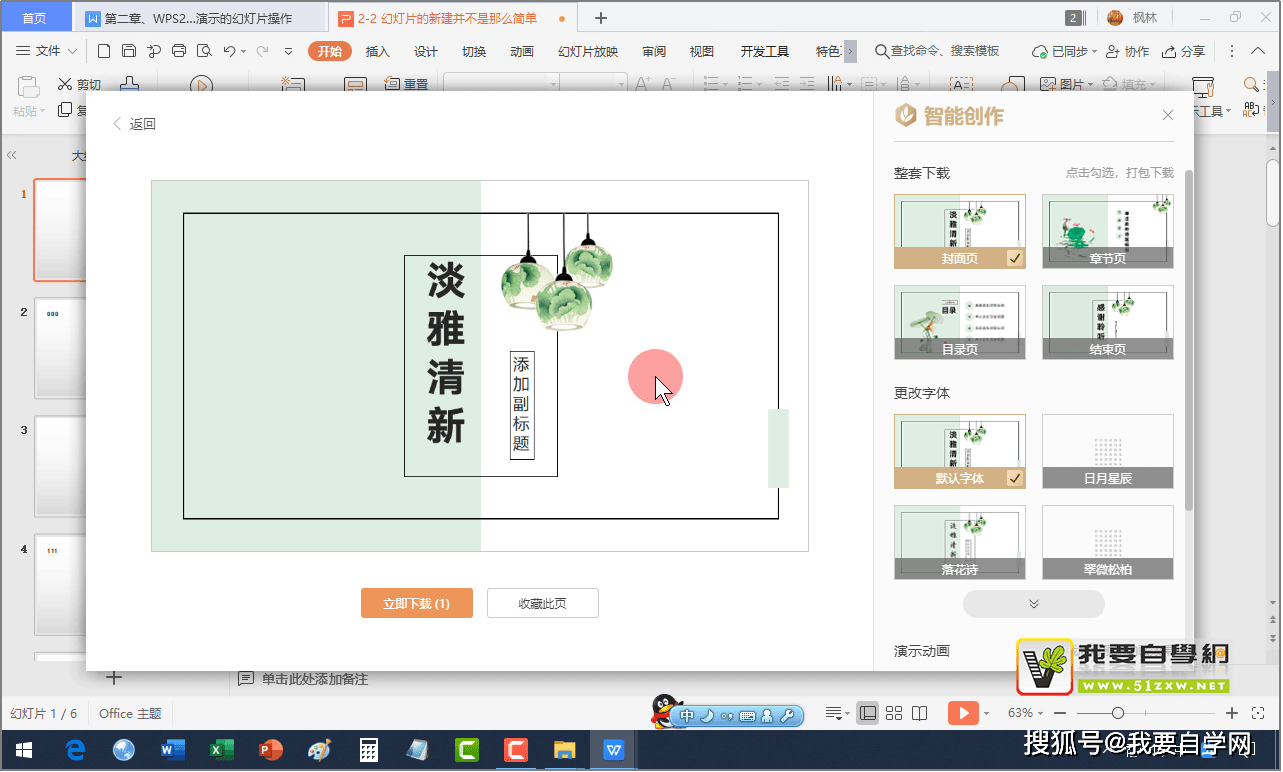Collapse the slide thumbnail pane
Viewport: 1283px width, 772px height.
12,155
